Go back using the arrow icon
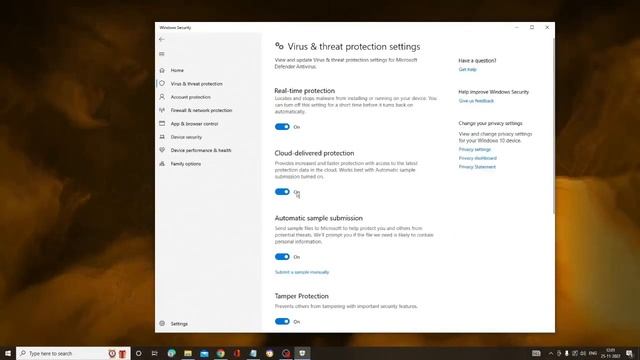The width and height of the screenshot is (640, 360). click(162, 39)
